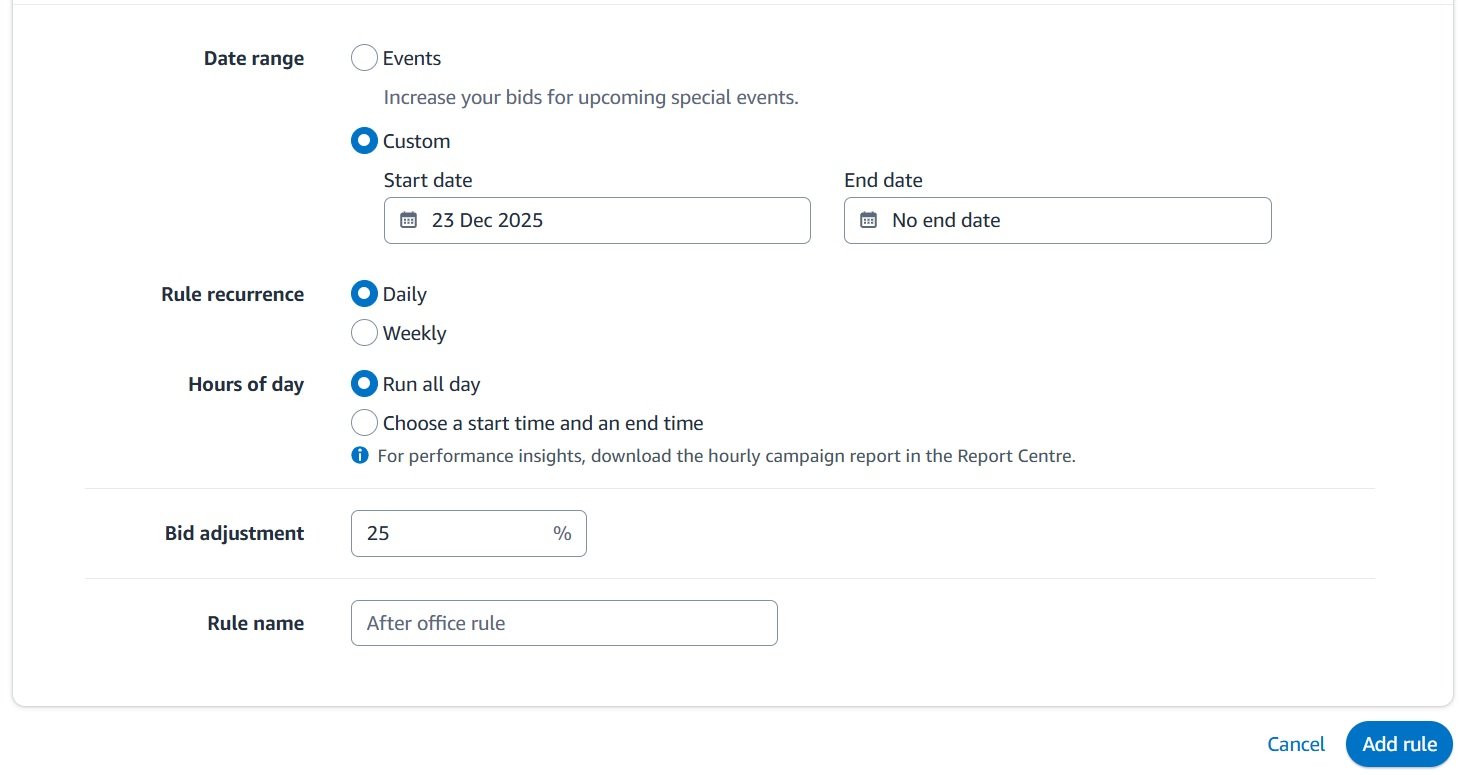Image resolution: width=1467 pixels, height=775 pixels.
Task: Click the Date range section label
Action: [x=253, y=58]
